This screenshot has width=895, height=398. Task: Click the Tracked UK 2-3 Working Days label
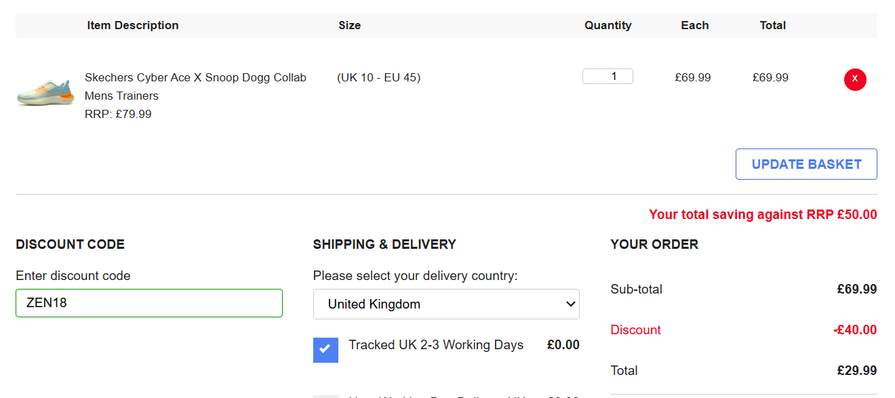(x=436, y=345)
